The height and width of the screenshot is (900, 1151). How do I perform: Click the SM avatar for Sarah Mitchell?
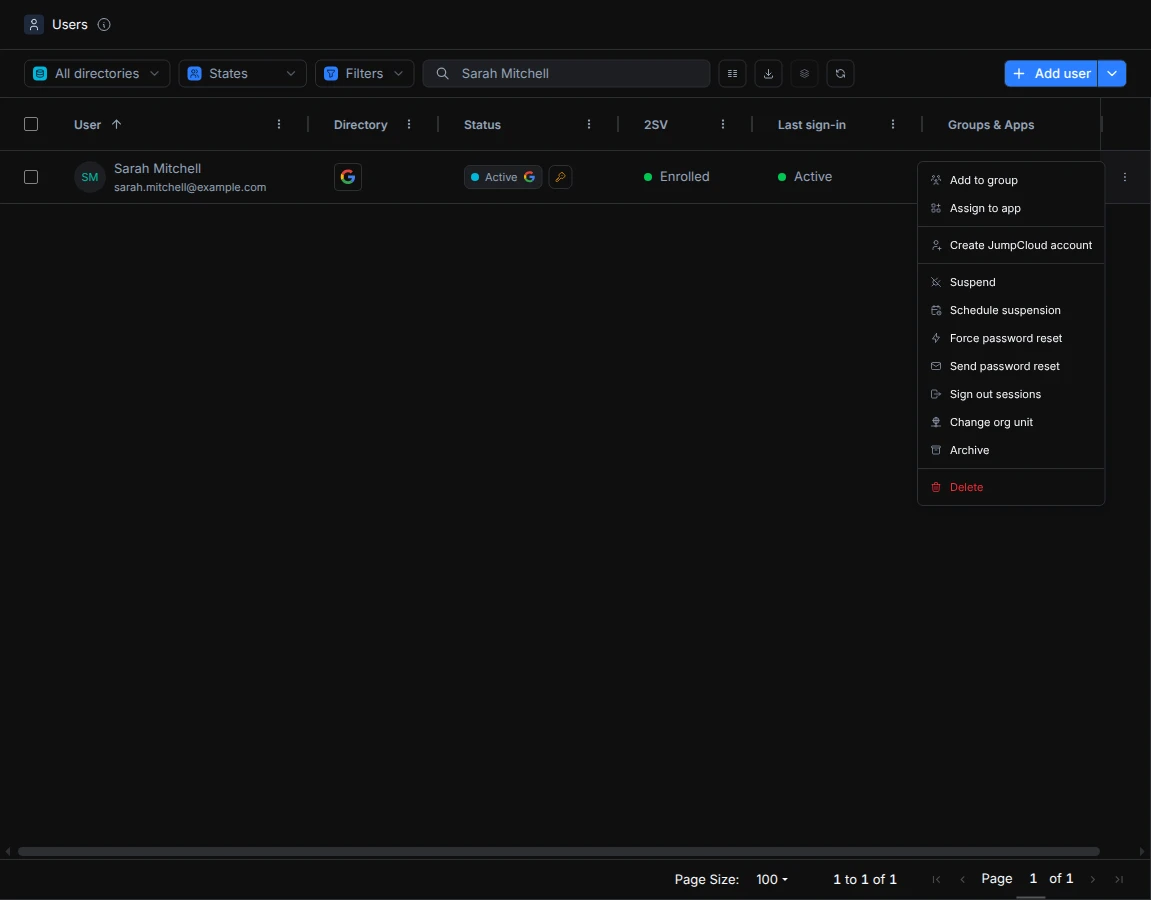(x=90, y=177)
